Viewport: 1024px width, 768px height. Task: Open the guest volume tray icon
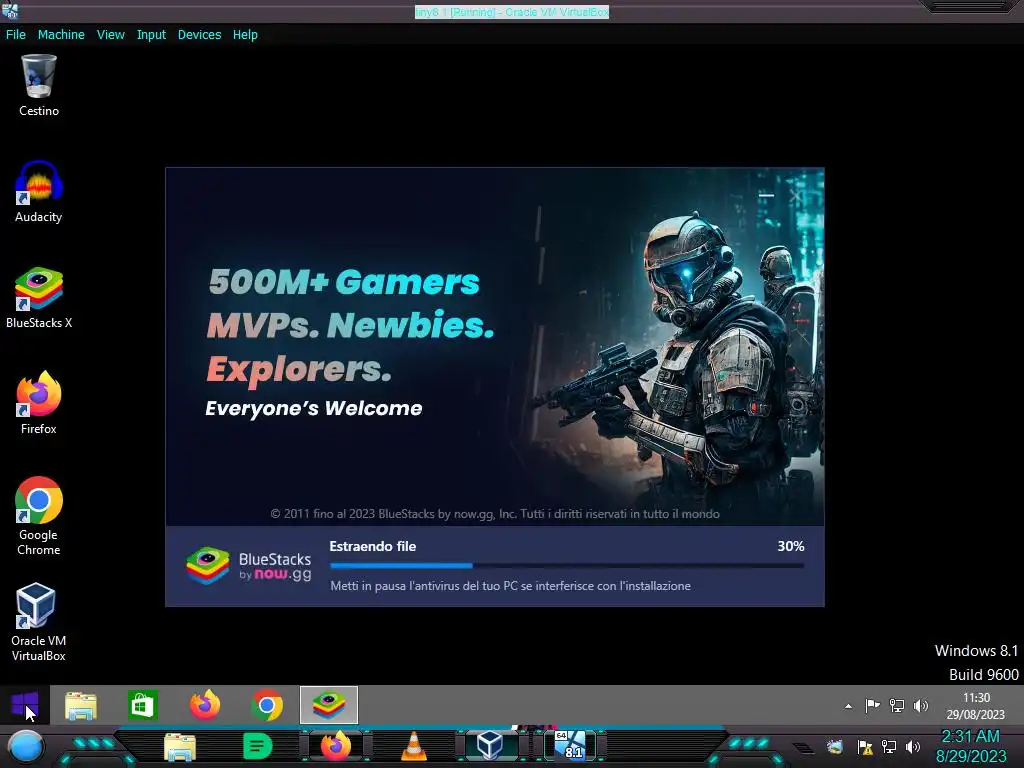(x=921, y=705)
